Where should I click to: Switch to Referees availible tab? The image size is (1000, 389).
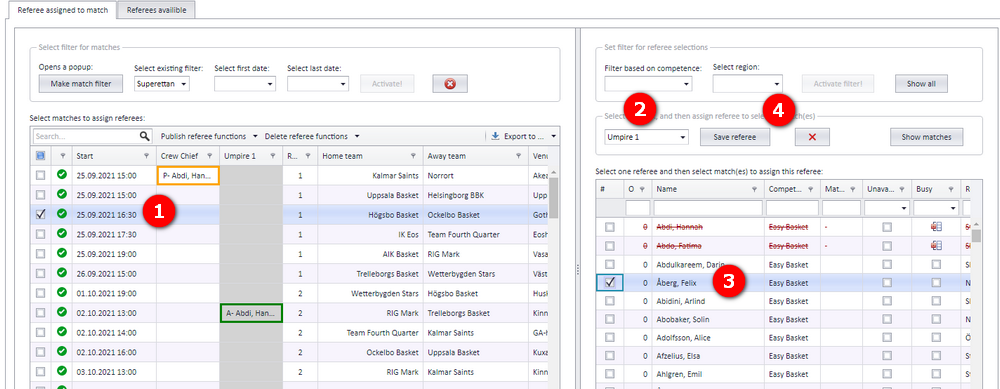pyautogui.click(x=156, y=10)
